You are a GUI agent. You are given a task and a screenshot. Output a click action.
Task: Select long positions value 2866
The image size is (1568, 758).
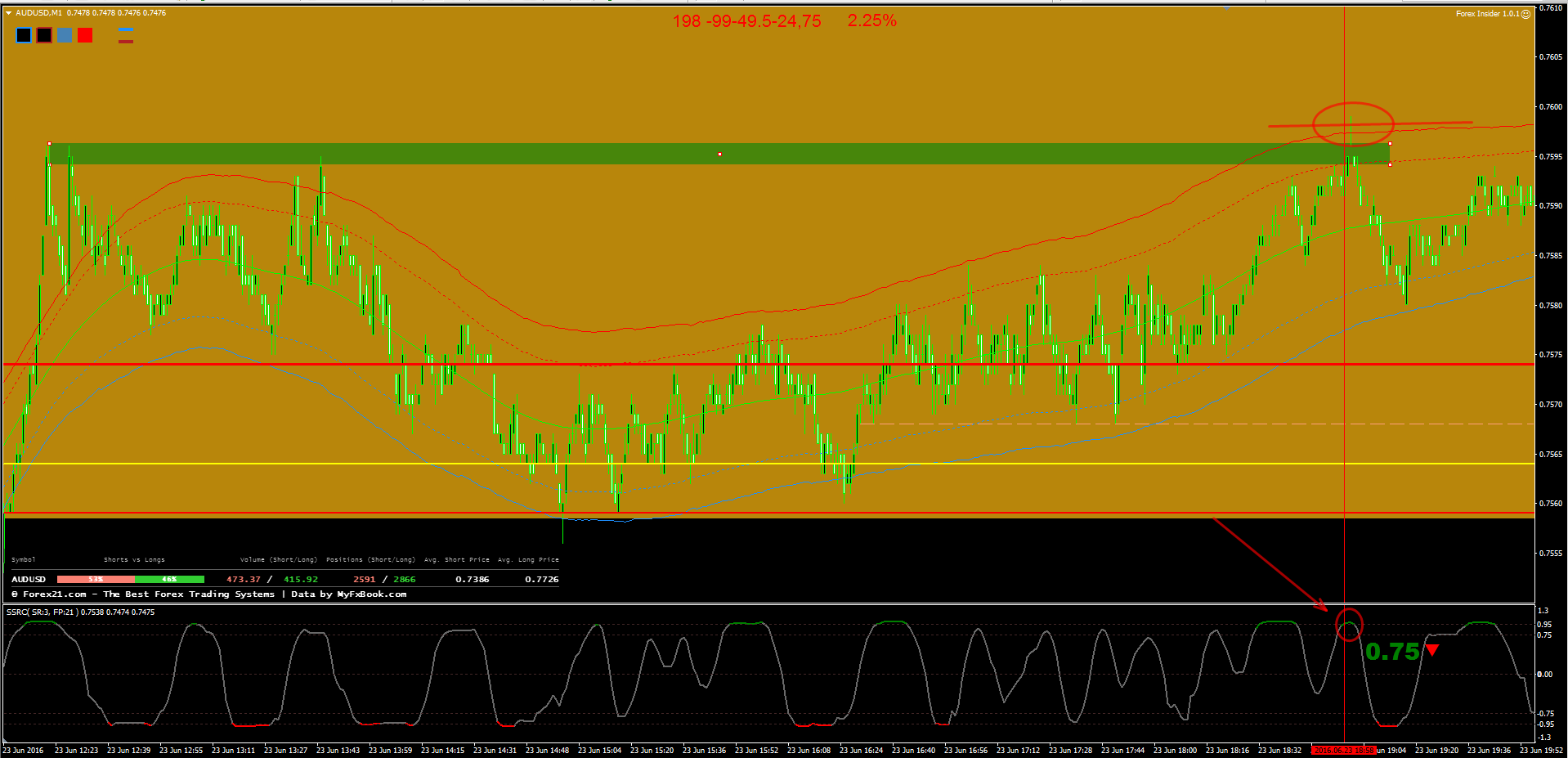click(405, 579)
